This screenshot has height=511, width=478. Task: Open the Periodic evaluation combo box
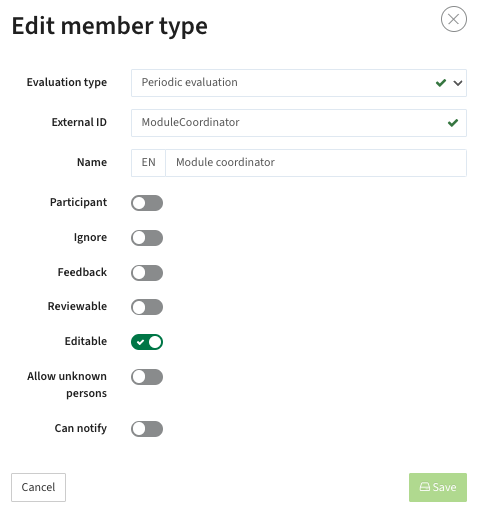pos(299,83)
